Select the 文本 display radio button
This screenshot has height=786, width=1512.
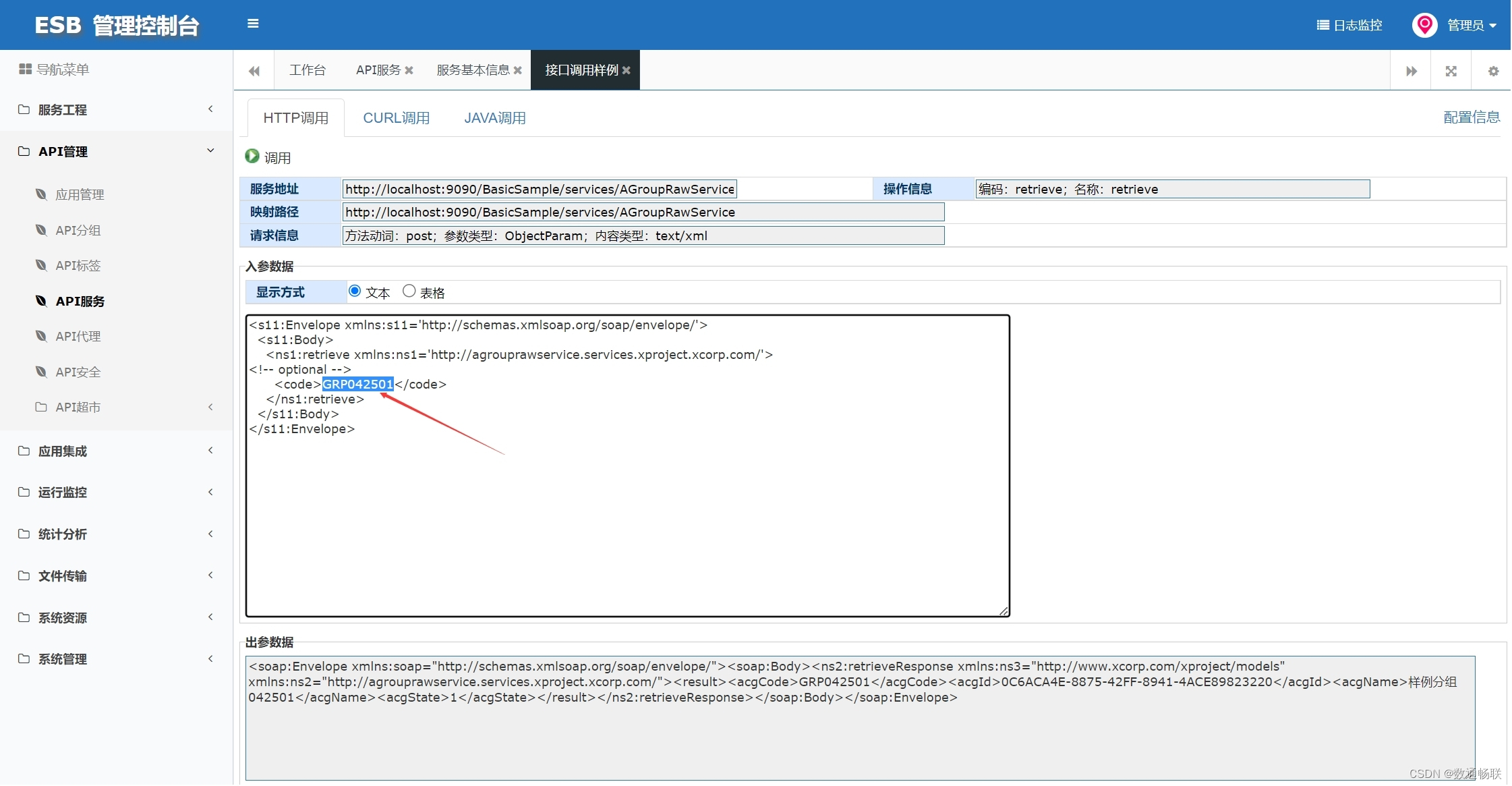tap(355, 291)
